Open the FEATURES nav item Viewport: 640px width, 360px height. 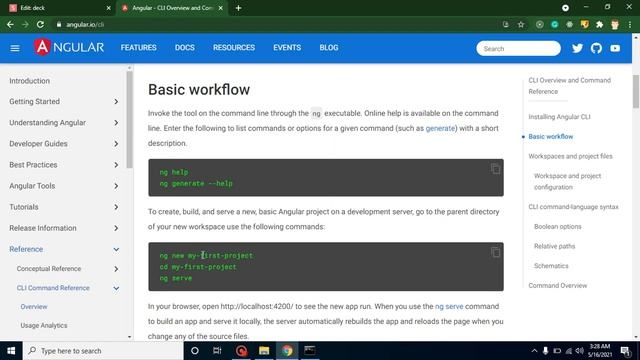[138, 48]
